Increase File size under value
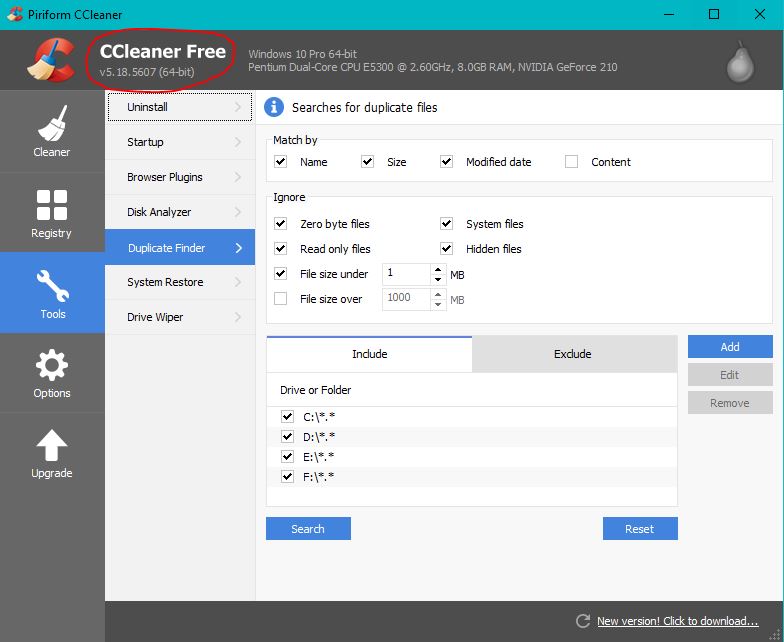The height and width of the screenshot is (642, 784). click(438, 269)
